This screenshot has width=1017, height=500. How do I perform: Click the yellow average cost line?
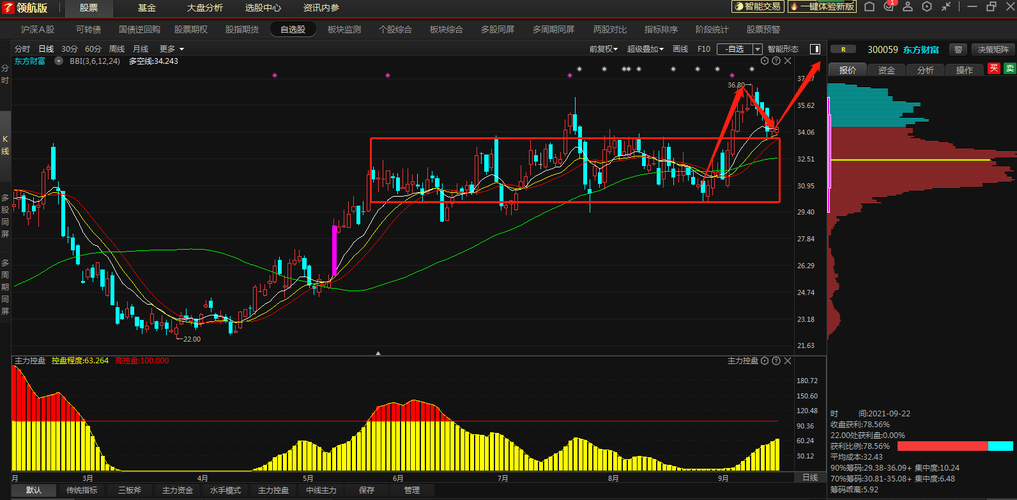(911, 160)
